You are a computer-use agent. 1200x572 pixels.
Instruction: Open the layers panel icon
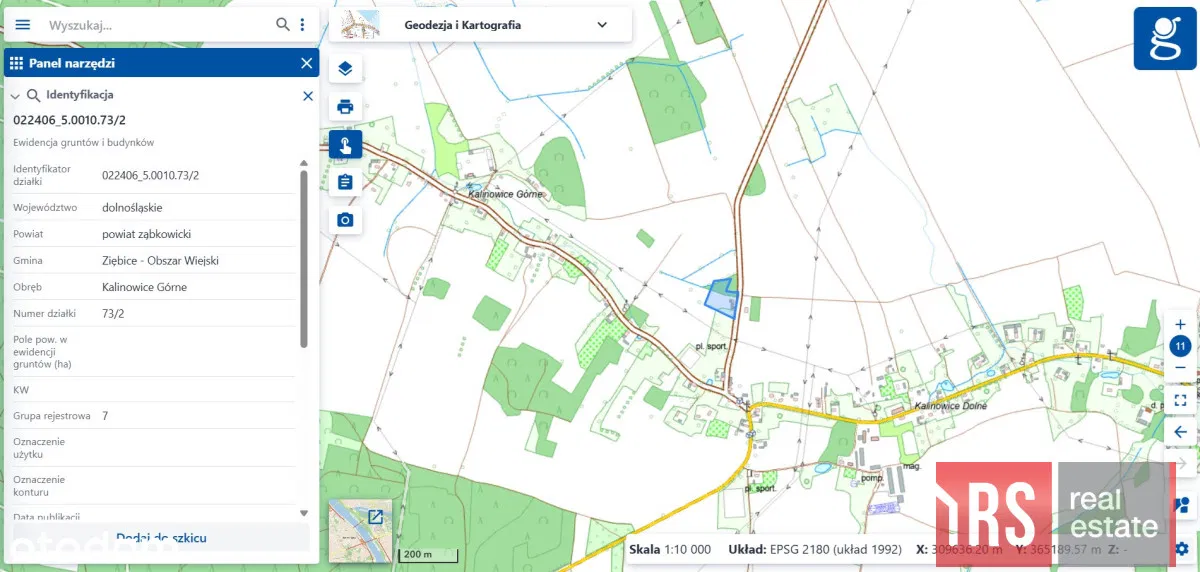point(345,69)
